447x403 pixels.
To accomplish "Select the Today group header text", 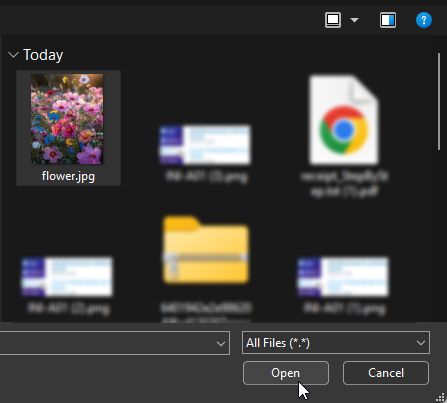I will [x=43, y=55].
